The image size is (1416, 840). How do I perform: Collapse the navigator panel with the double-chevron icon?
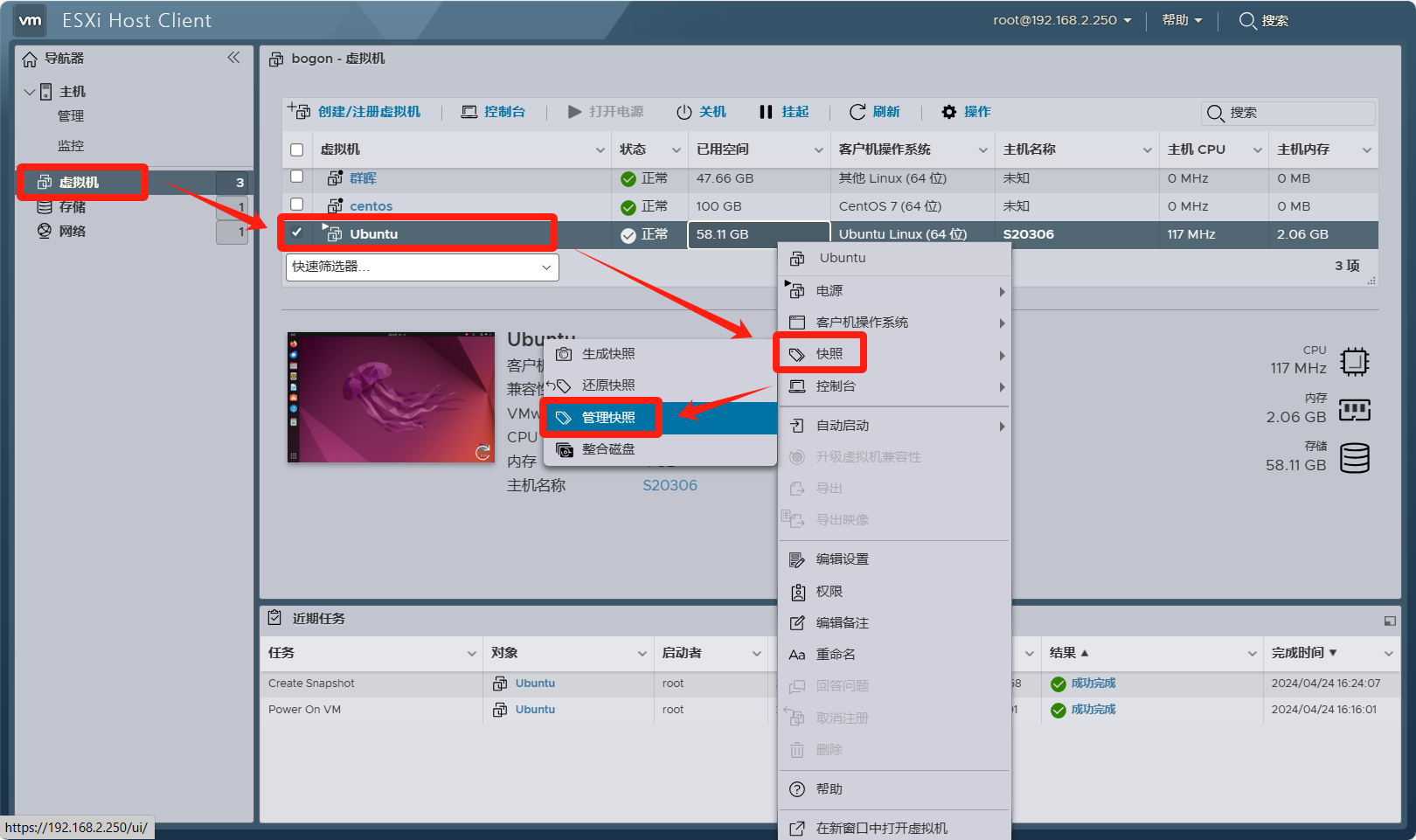233,58
